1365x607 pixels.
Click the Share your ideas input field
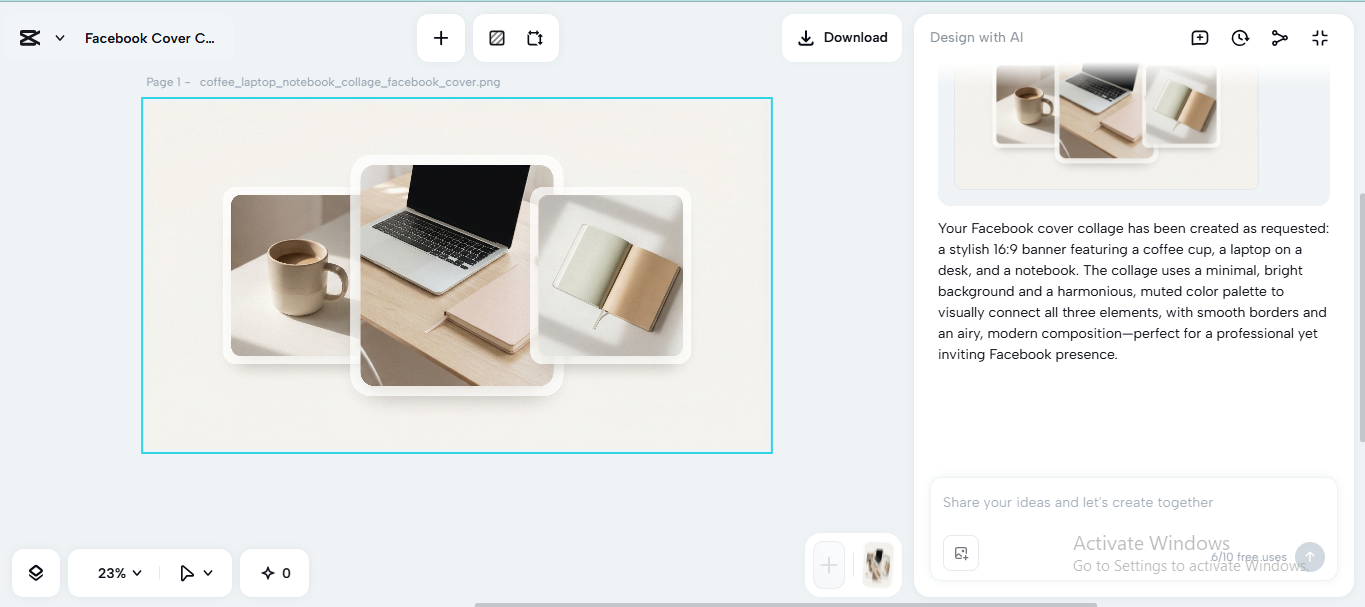(x=1134, y=503)
